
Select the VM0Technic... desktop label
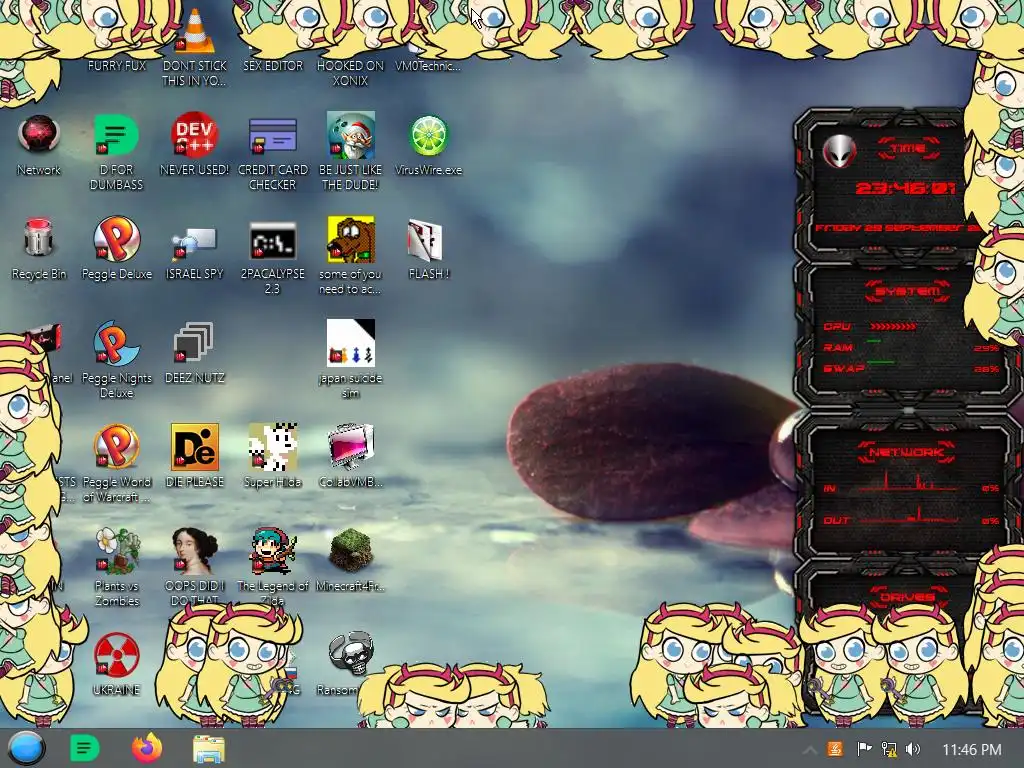tap(428, 65)
